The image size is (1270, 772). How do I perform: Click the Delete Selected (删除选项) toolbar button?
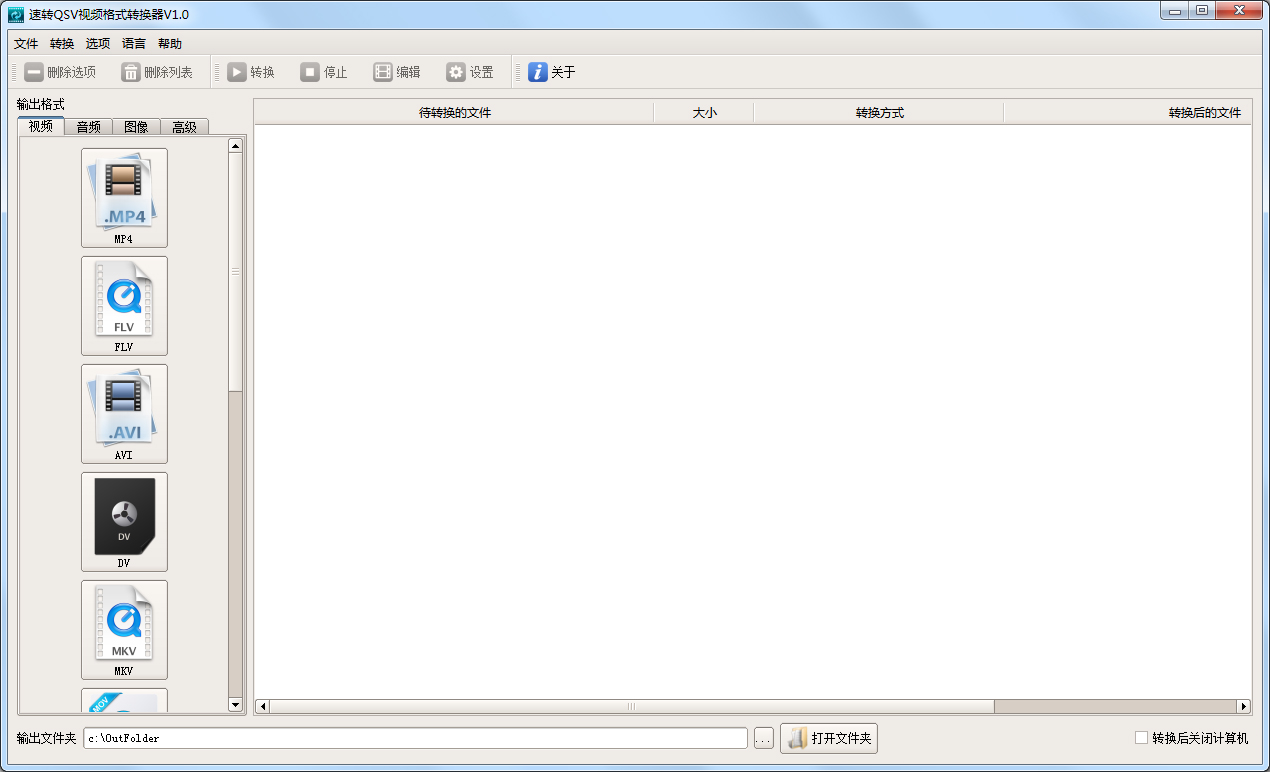pyautogui.click(x=60, y=72)
